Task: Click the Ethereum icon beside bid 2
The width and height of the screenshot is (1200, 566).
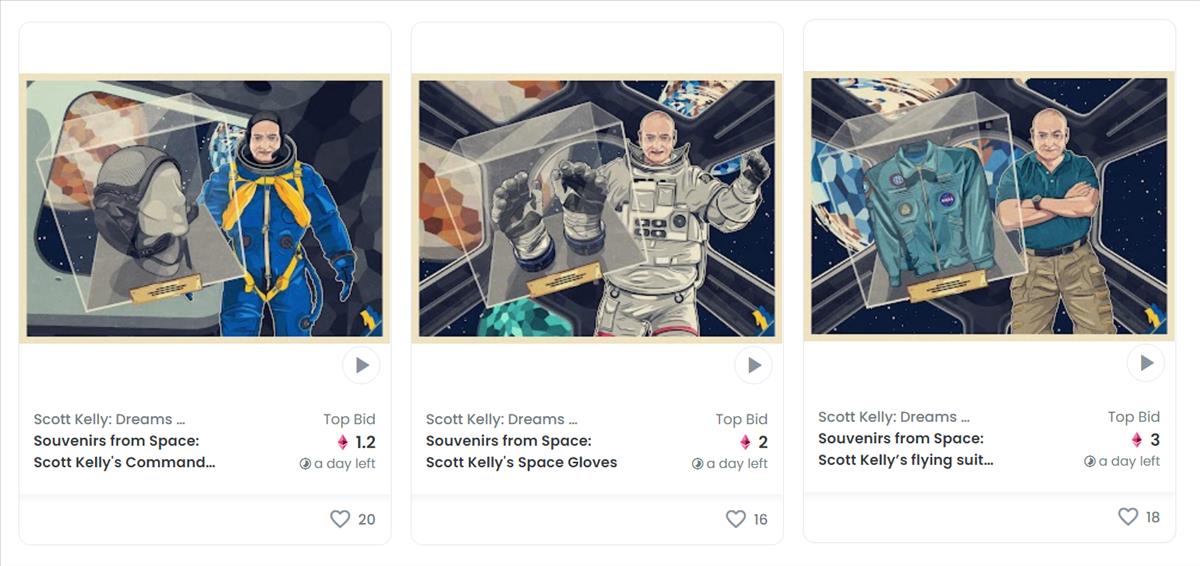Action: [x=745, y=442]
